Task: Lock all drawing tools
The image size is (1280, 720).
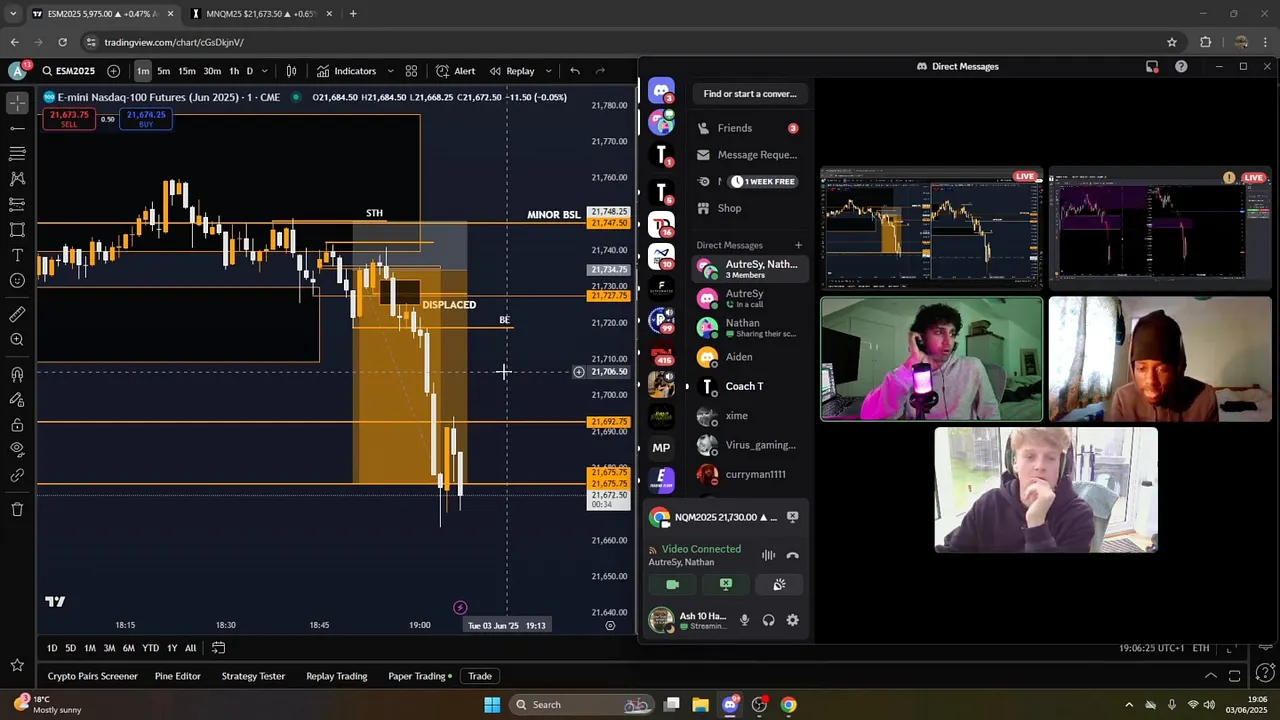Action: pyautogui.click(x=17, y=425)
